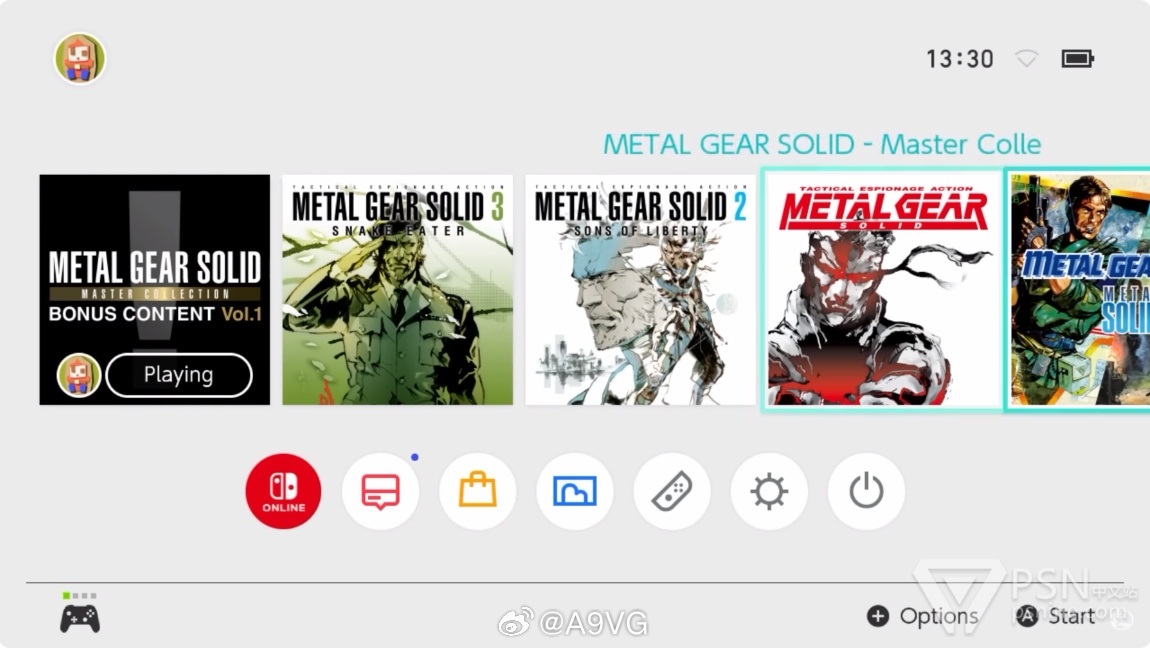Screen dimensions: 1150x648
Task: Click the Playing status button
Action: click(x=179, y=375)
